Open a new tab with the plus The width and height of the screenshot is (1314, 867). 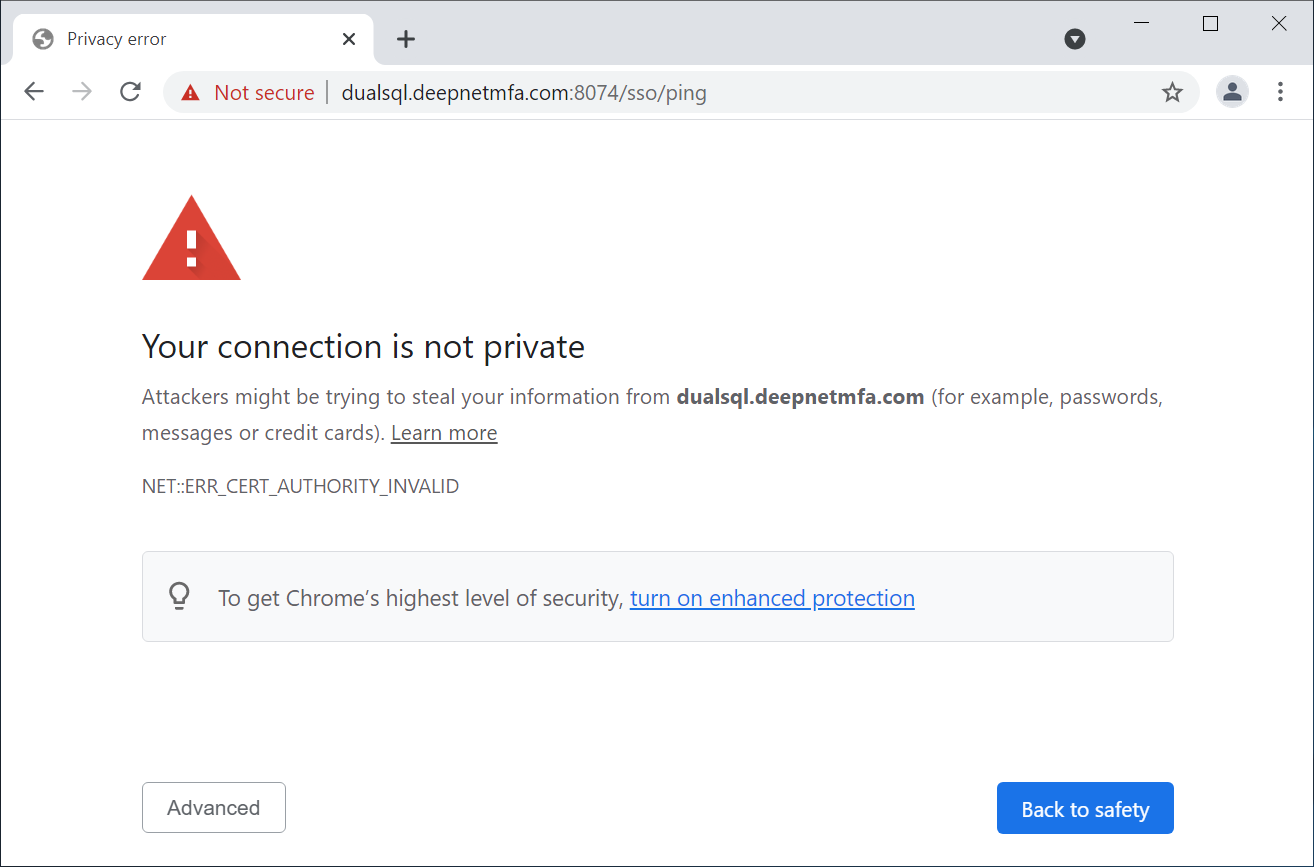click(x=405, y=39)
